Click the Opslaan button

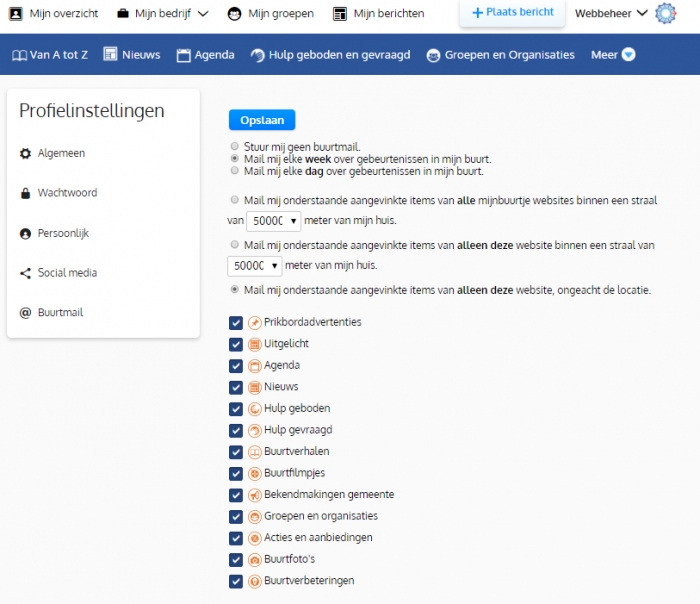(x=262, y=120)
